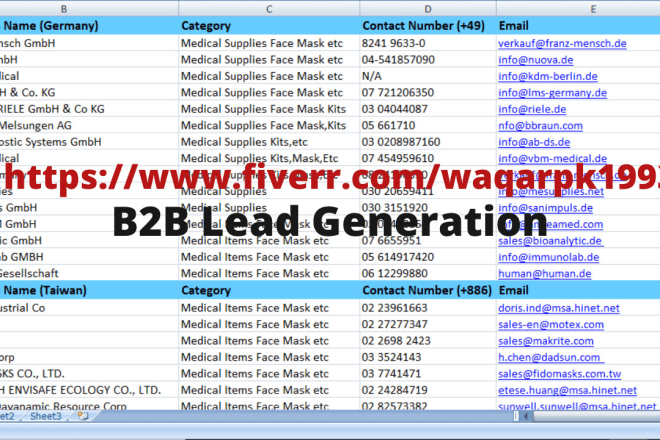Select cell with number 02 23961663
This screenshot has height=440, width=660.
click(x=428, y=307)
